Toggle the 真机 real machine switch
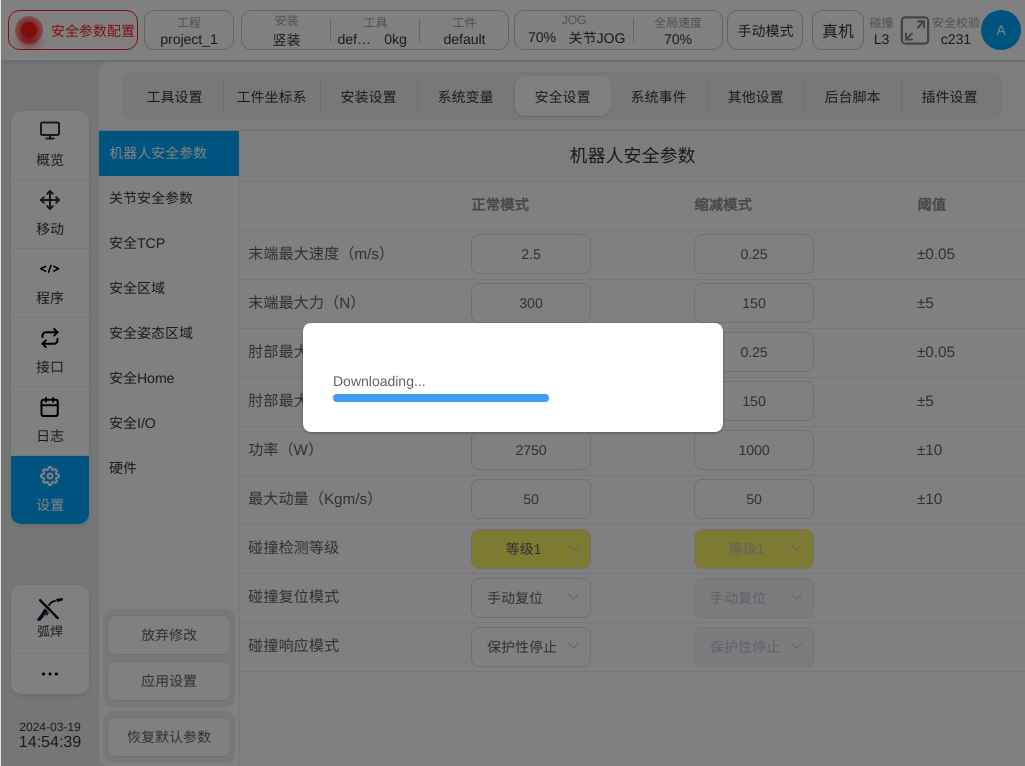The width and height of the screenshot is (1025, 766). click(x=837, y=31)
